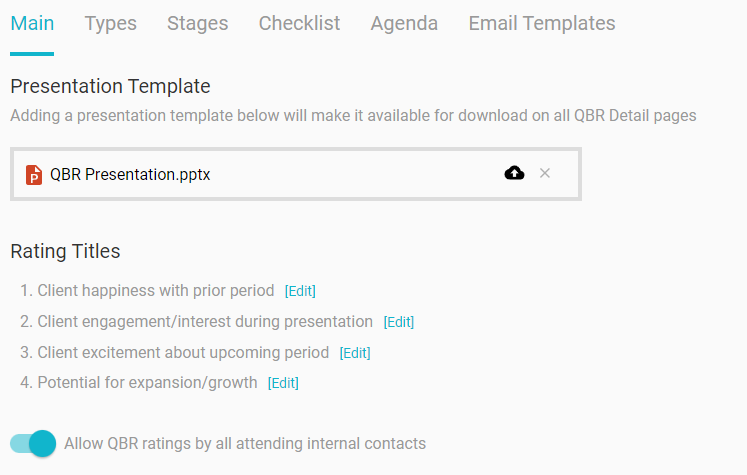Image resolution: width=747 pixels, height=475 pixels.
Task: Edit the Client happiness rating title
Action: click(x=300, y=291)
